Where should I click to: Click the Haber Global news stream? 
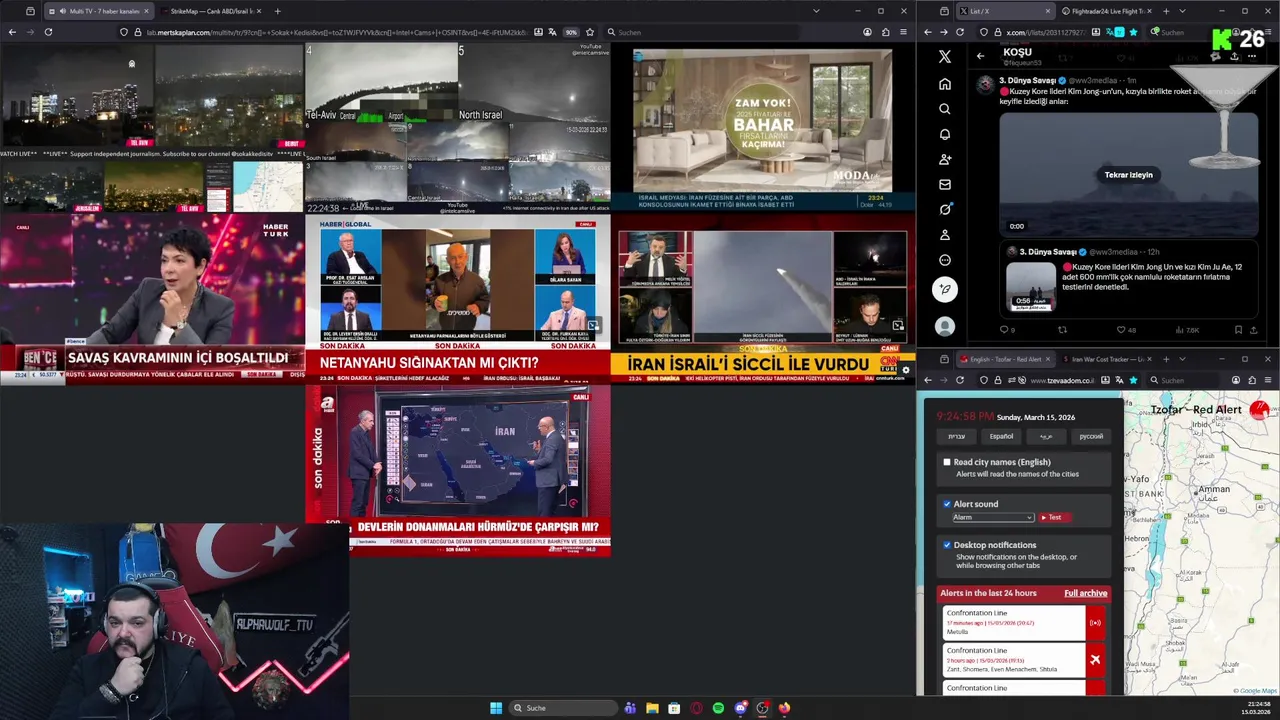(457, 298)
